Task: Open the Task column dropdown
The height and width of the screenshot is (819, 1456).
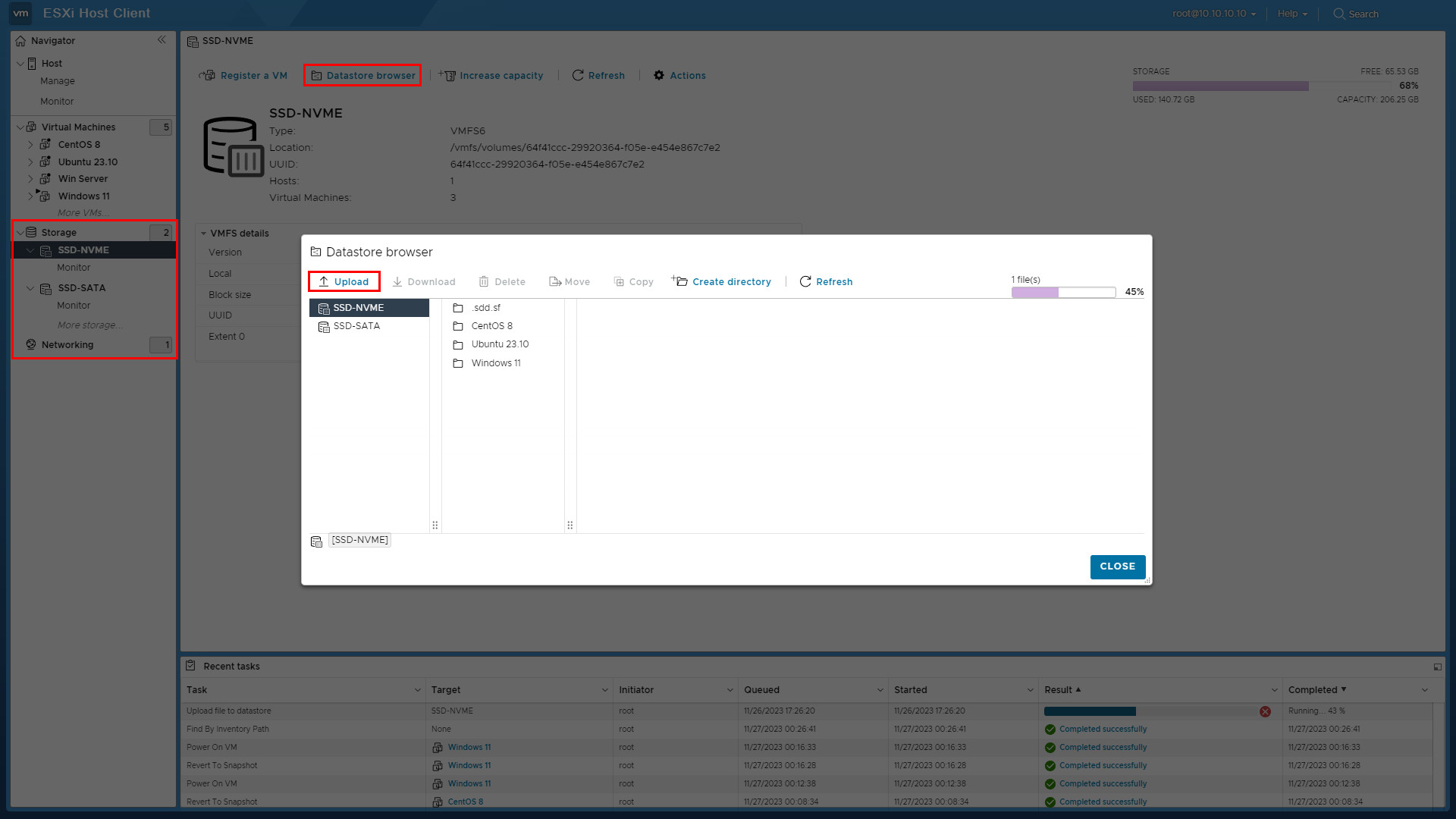Action: [x=417, y=690]
